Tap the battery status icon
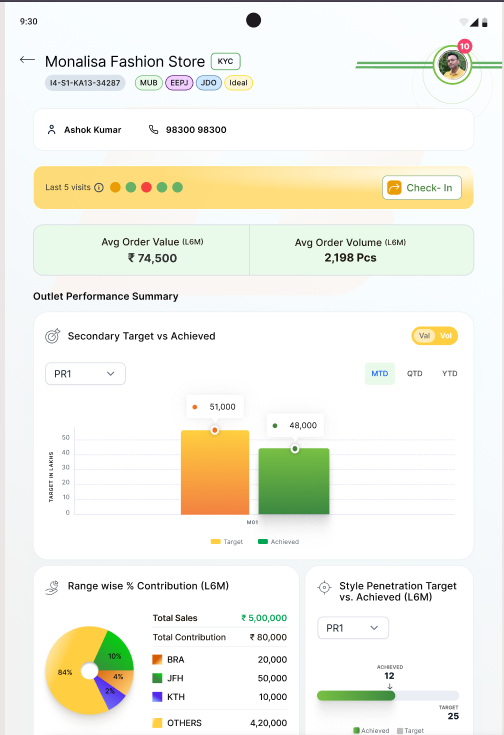504x735 pixels. tap(485, 22)
